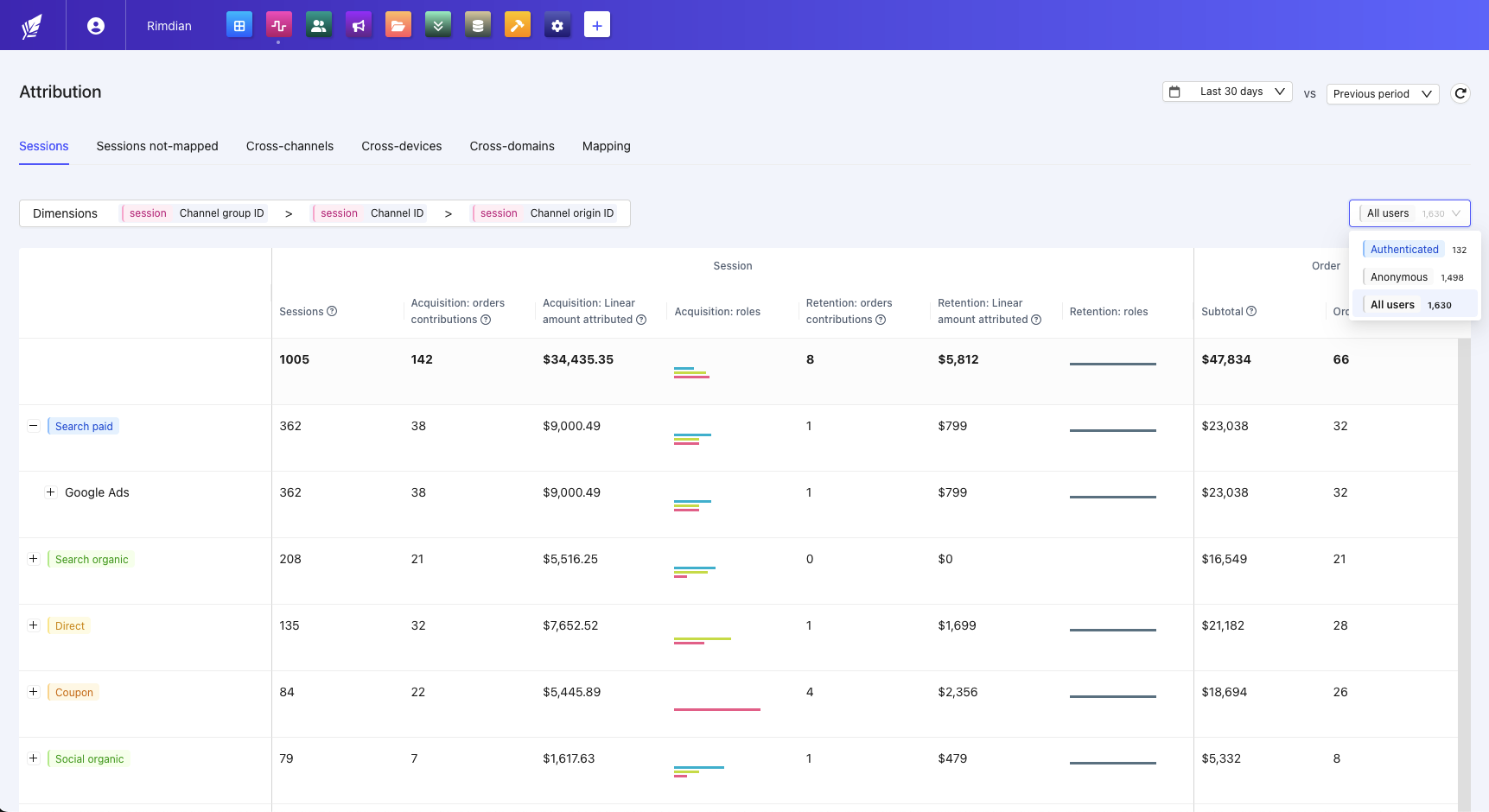Select the pink attribution waveform icon

(x=278, y=25)
